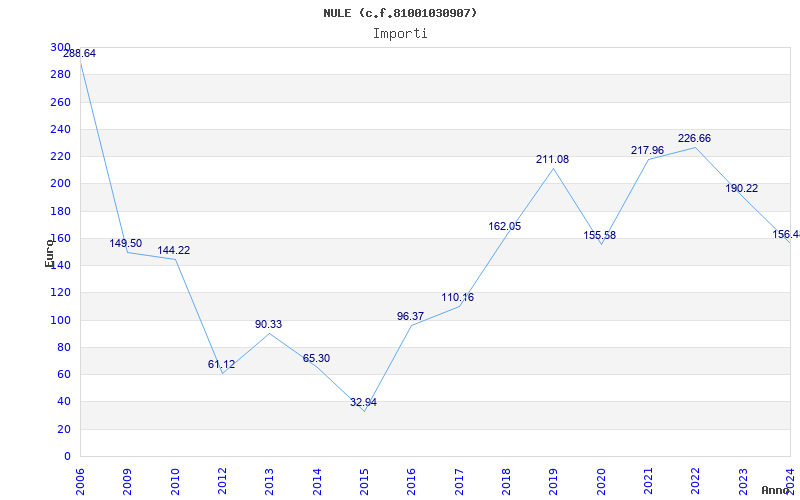Screen dimensions: 800x500
Task: Click the 2020 x-axis year label
Action: 601,482
